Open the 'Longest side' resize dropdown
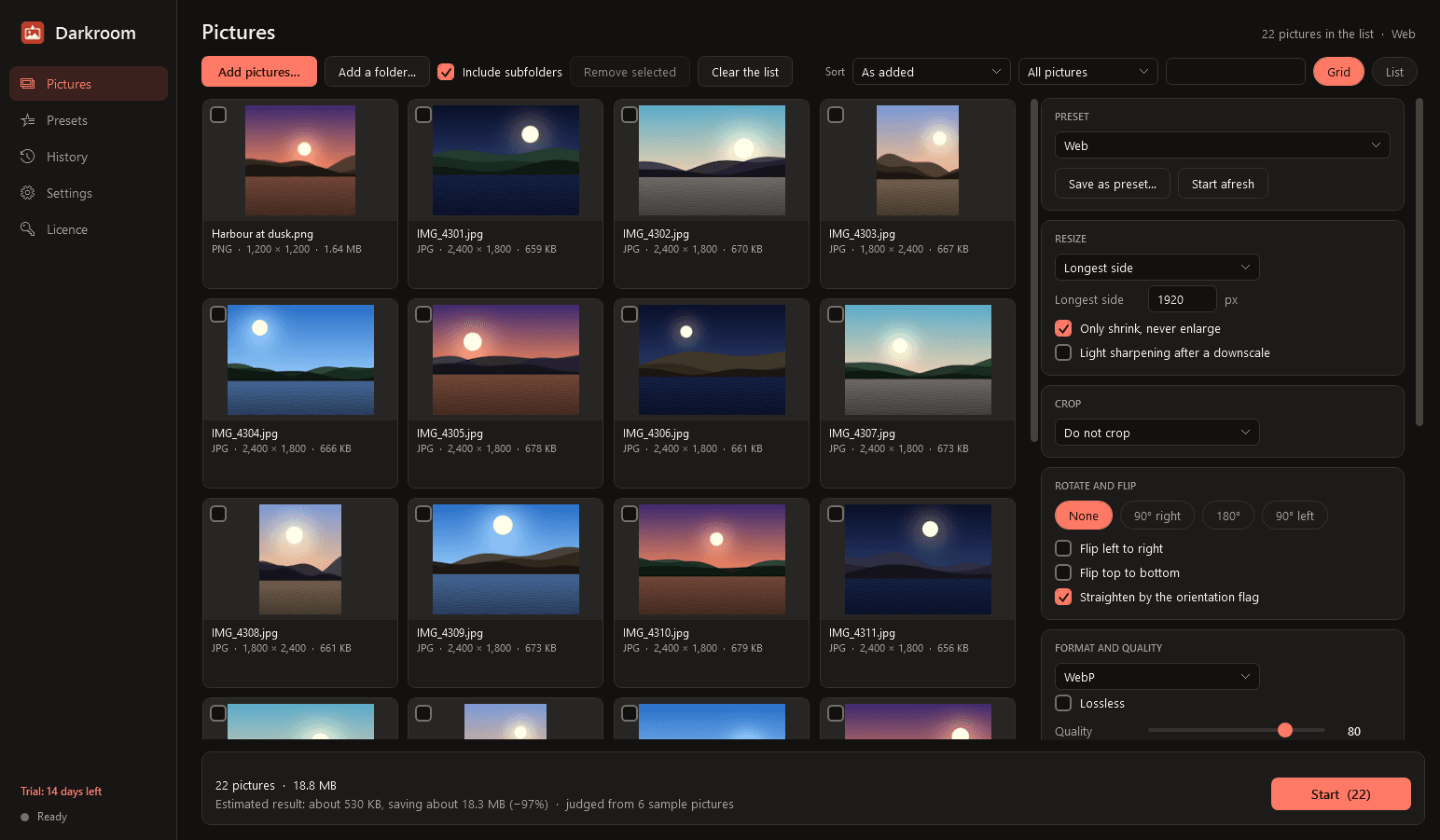Image resolution: width=1440 pixels, height=840 pixels. click(x=1156, y=268)
